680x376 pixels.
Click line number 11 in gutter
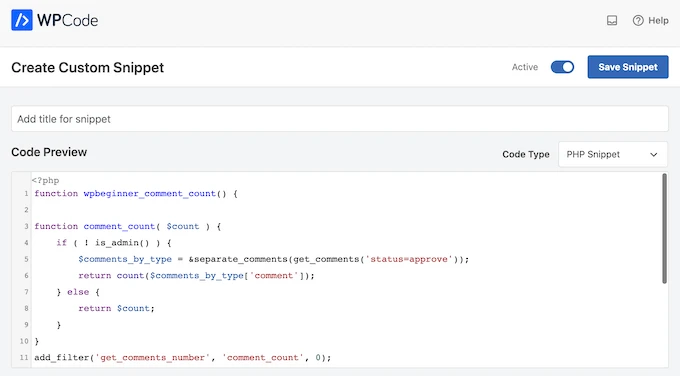(24, 358)
